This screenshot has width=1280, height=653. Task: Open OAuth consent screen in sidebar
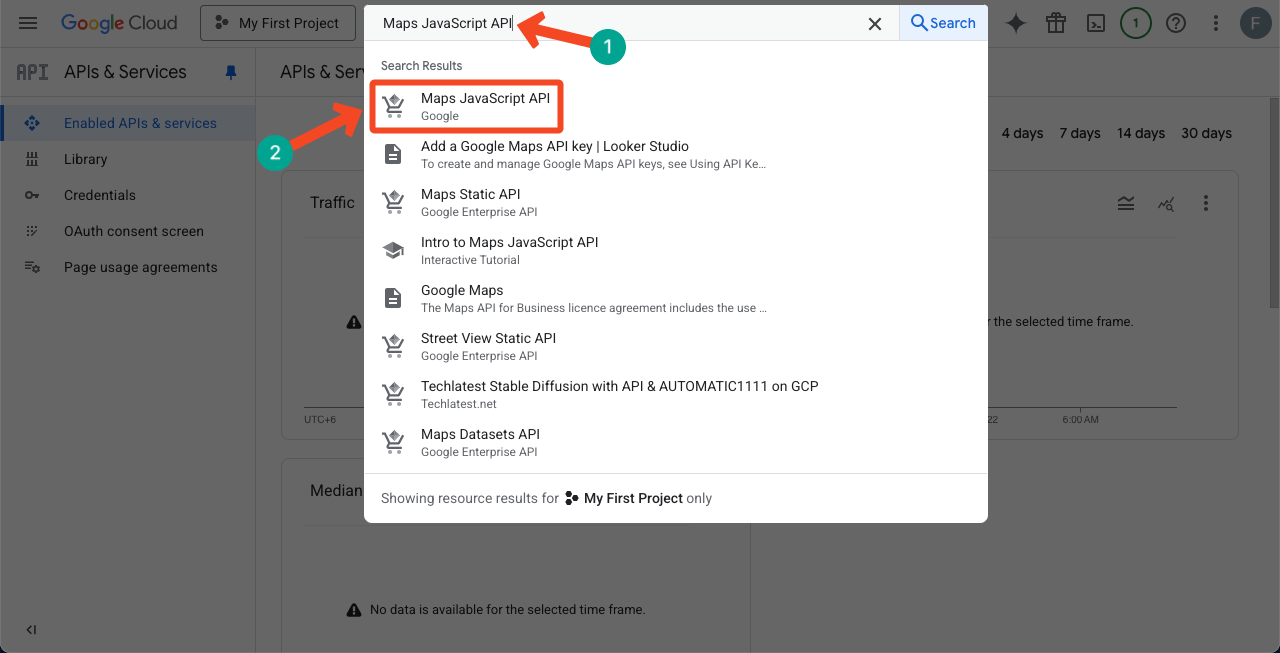128,231
